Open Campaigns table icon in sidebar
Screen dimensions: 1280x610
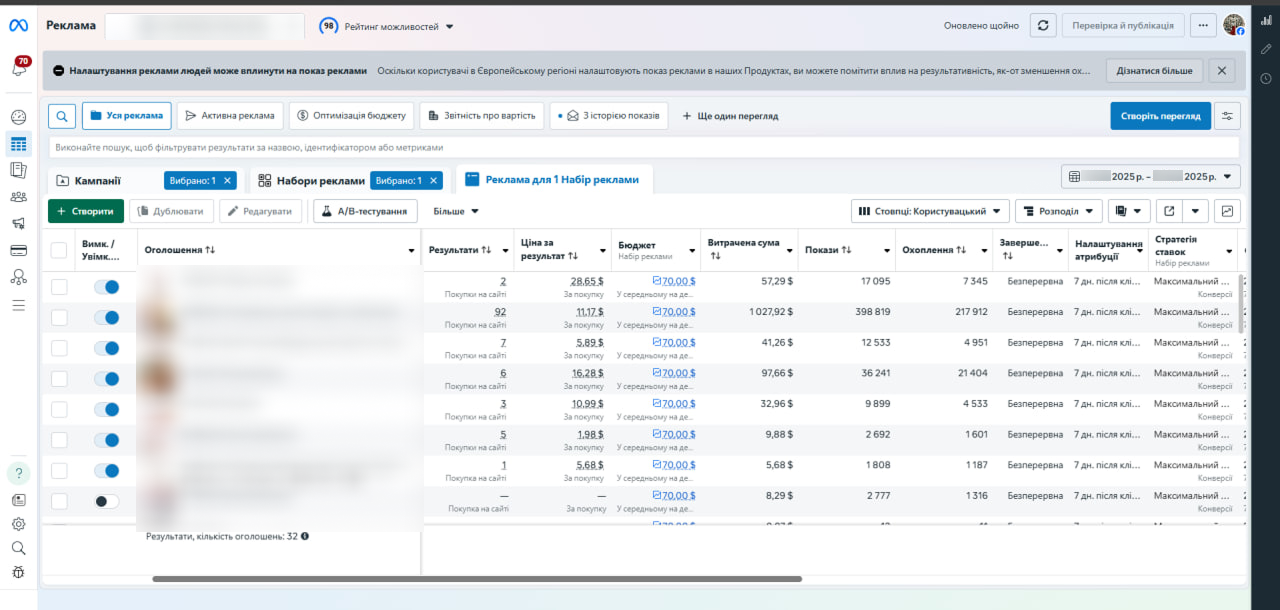tap(18, 144)
